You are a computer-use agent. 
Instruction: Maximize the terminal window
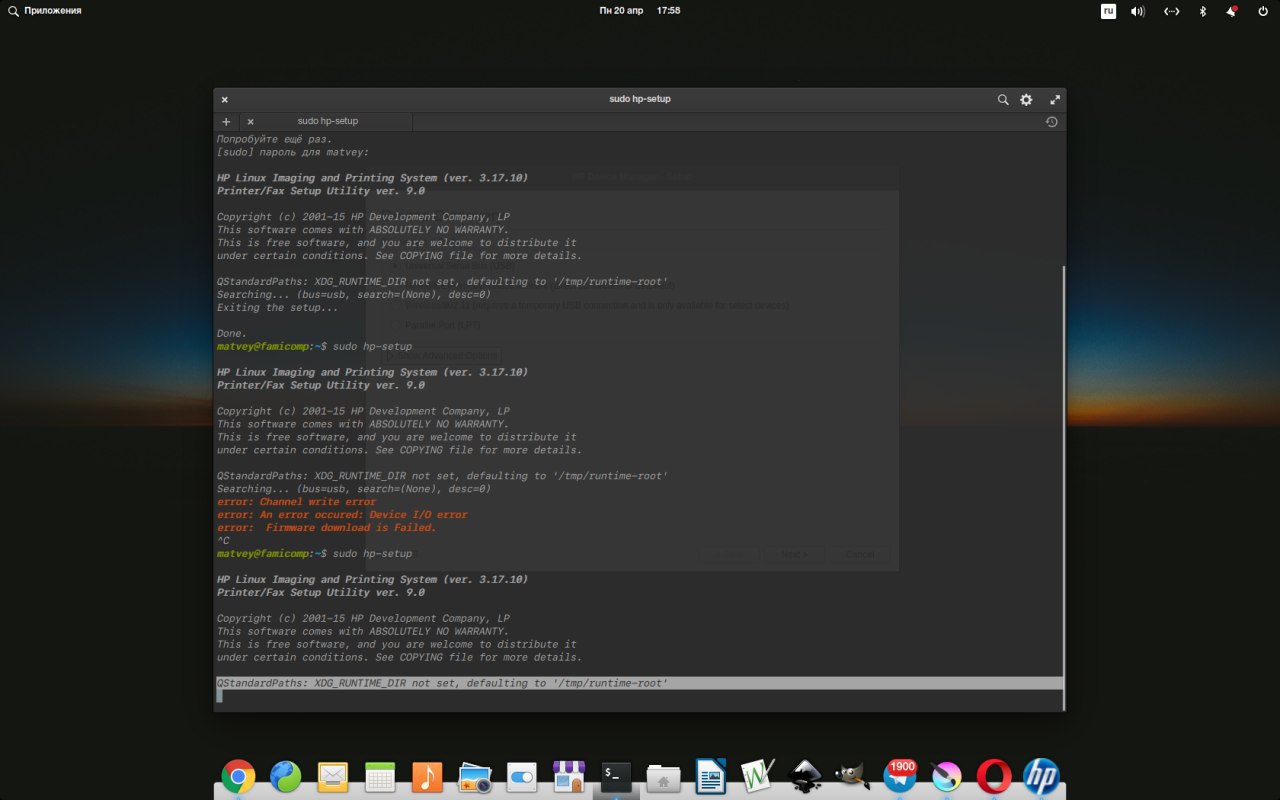tap(1054, 99)
